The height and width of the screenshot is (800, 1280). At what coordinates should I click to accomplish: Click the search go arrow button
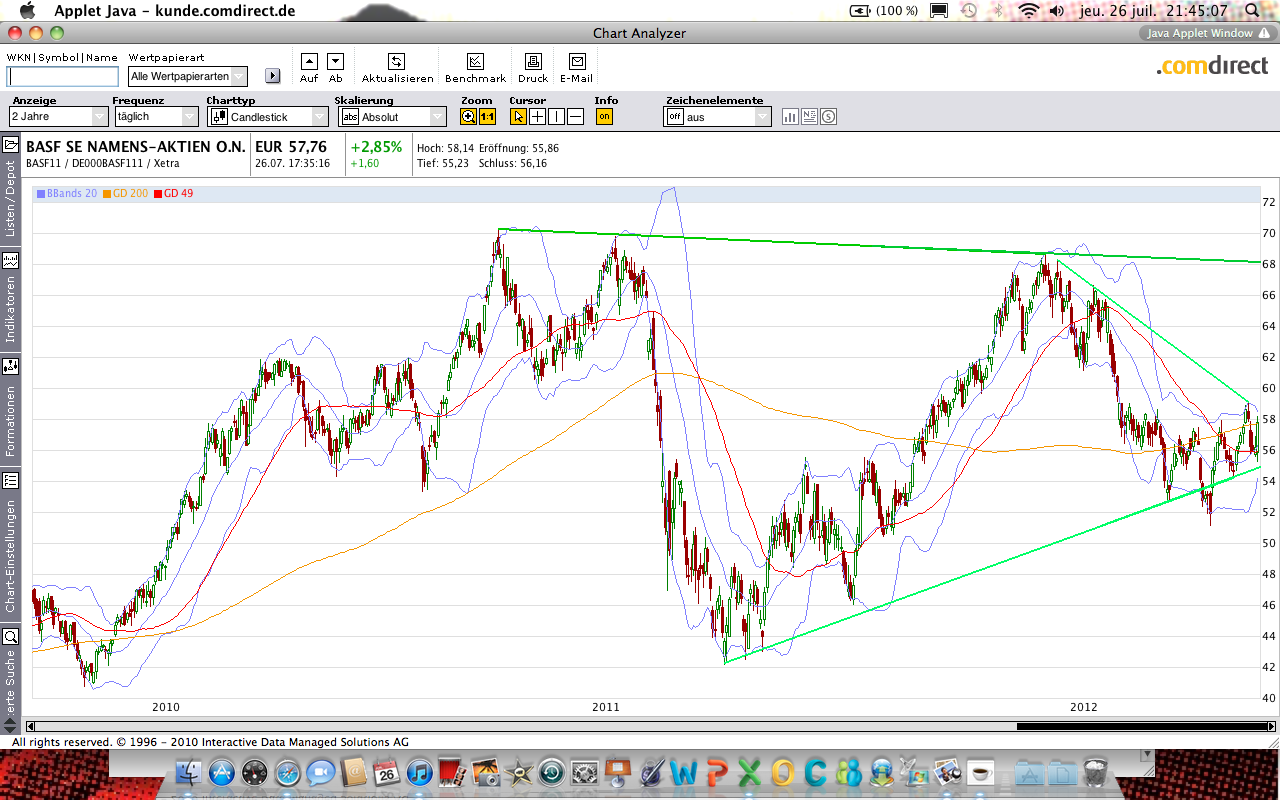(x=272, y=76)
